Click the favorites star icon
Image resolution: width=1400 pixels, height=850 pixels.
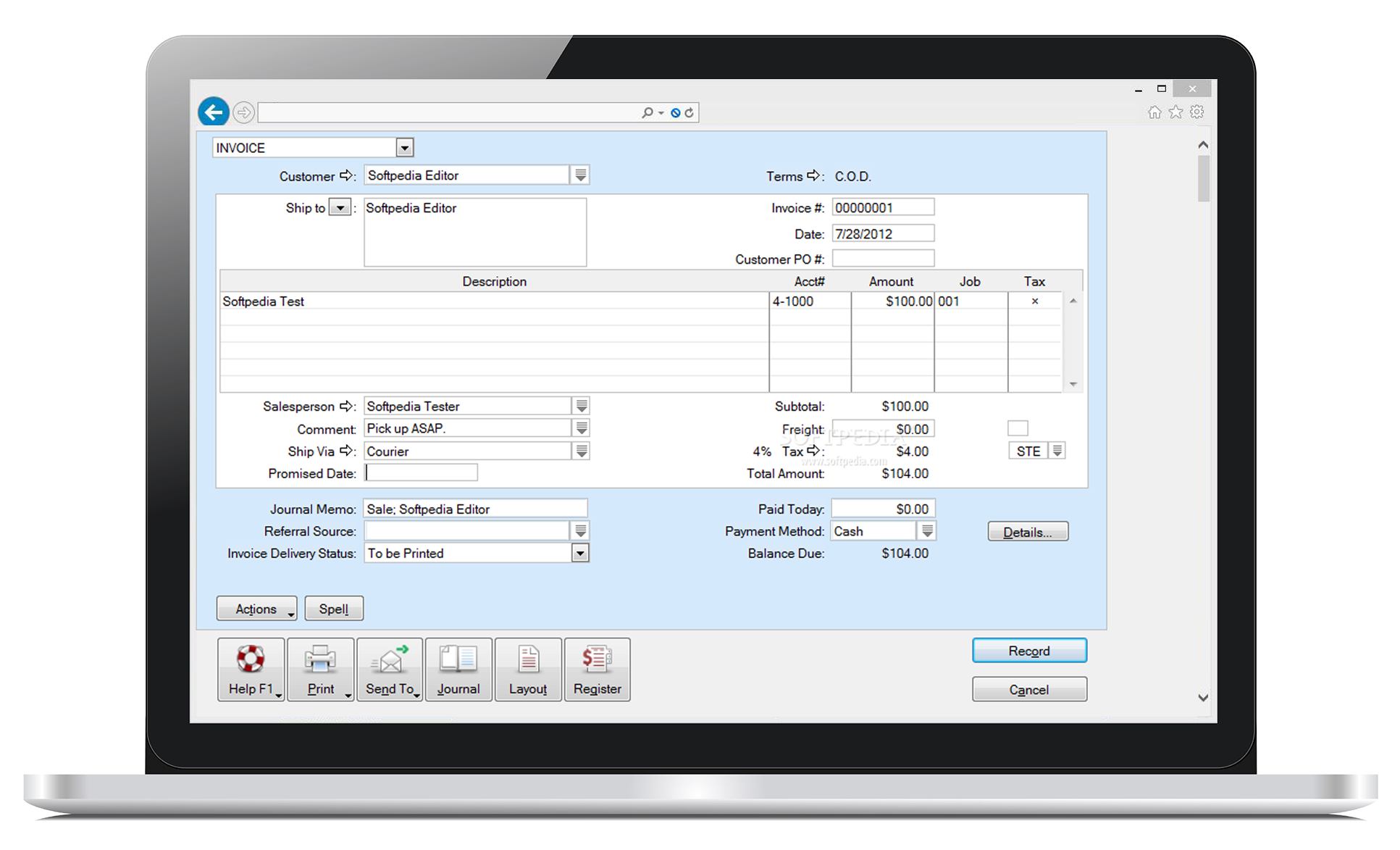coord(1175,112)
